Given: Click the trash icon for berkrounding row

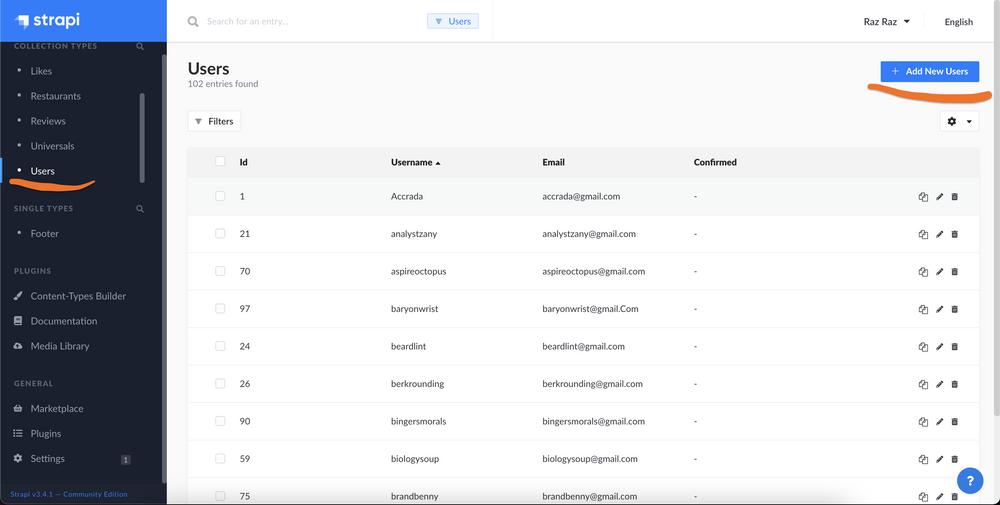Looking at the screenshot, I should (954, 384).
